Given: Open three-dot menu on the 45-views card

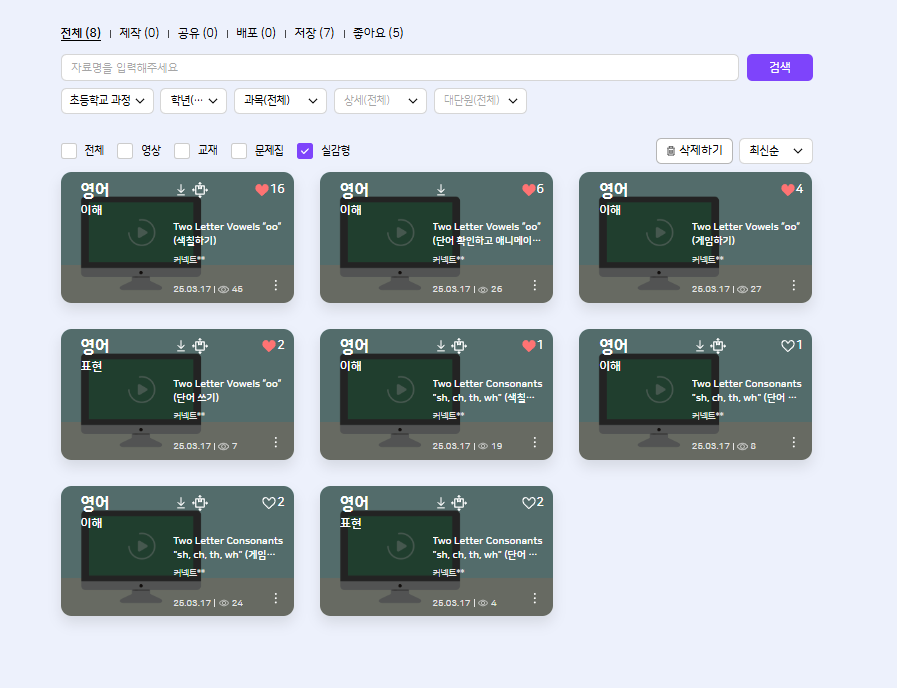Looking at the screenshot, I should coord(276,286).
